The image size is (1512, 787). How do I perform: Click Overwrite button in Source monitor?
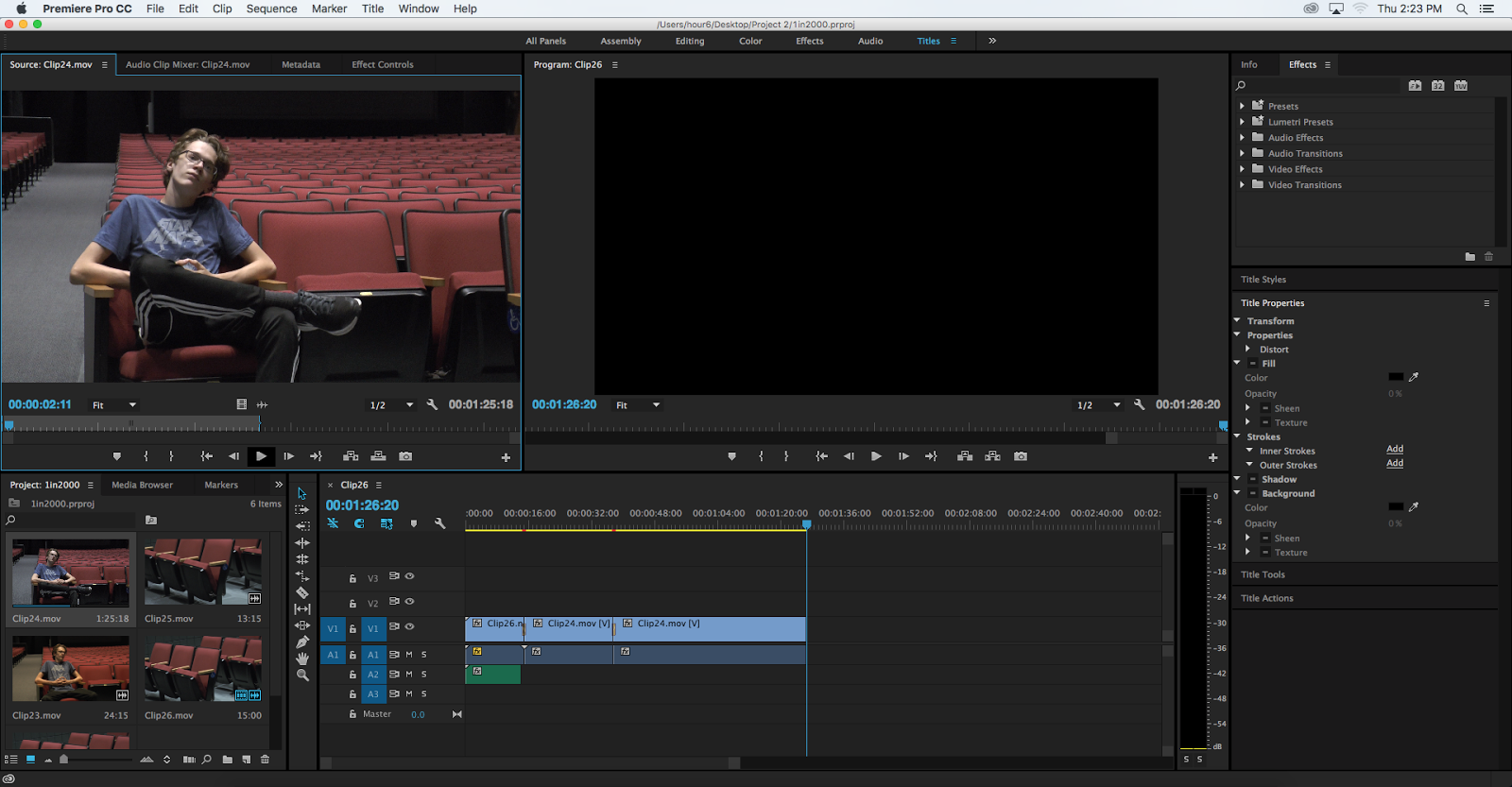click(x=378, y=456)
